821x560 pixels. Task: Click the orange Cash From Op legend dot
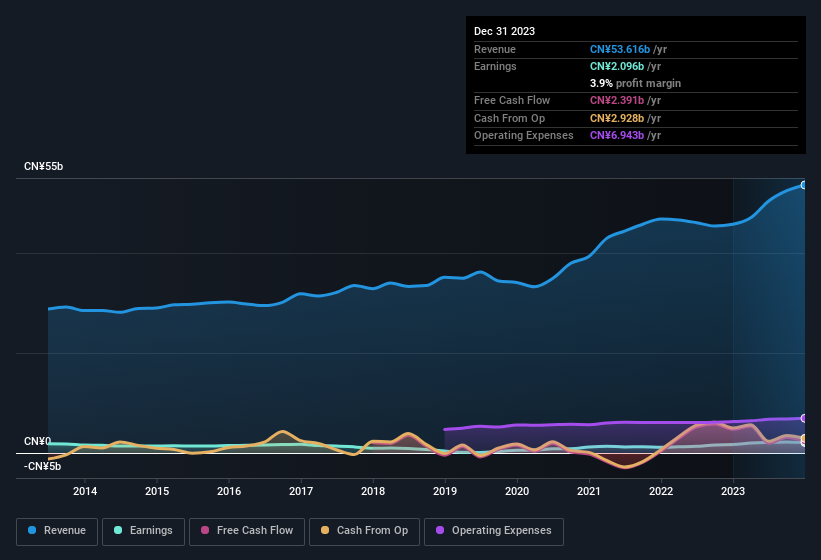[326, 531]
